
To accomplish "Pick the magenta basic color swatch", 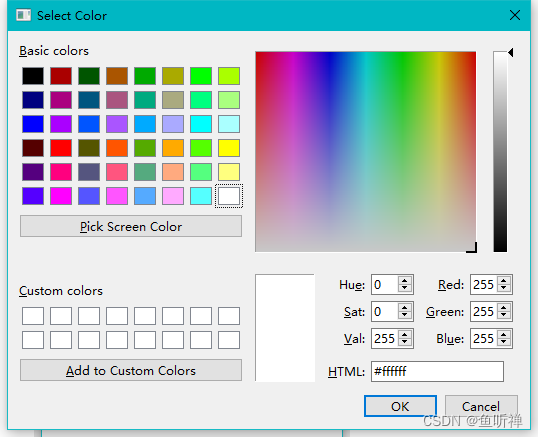I will point(61,196).
